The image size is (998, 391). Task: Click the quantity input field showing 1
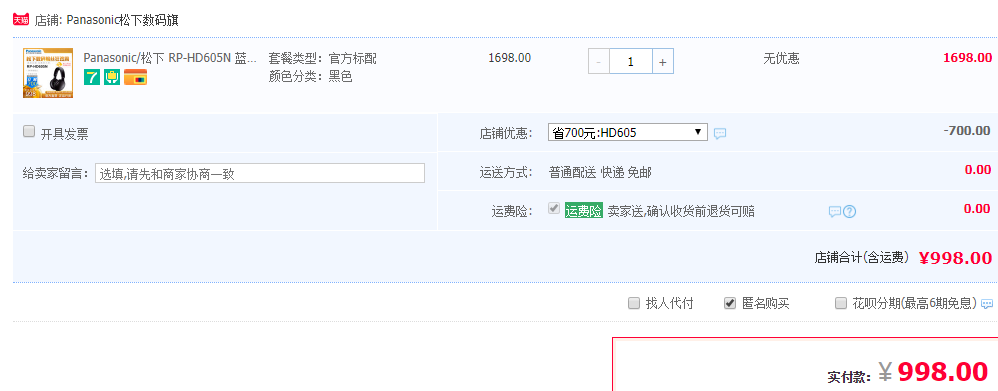click(631, 62)
